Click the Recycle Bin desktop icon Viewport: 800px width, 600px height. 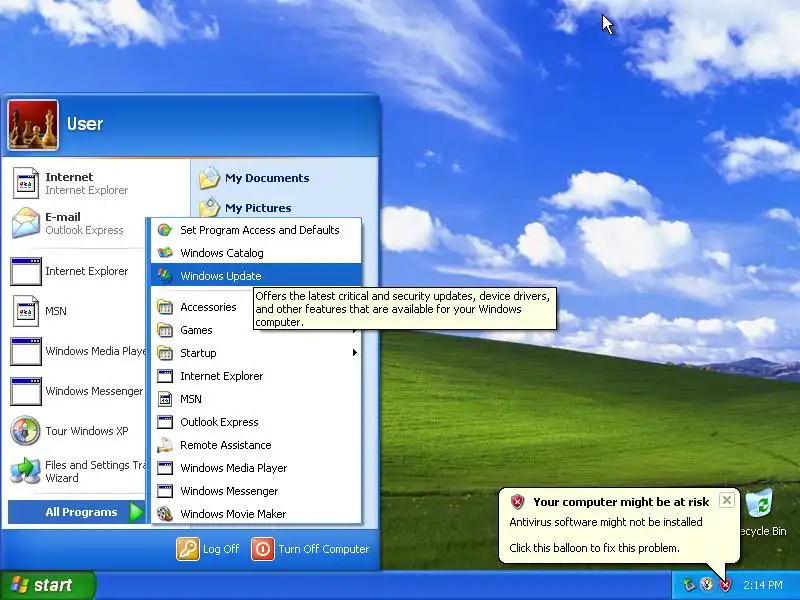click(759, 505)
